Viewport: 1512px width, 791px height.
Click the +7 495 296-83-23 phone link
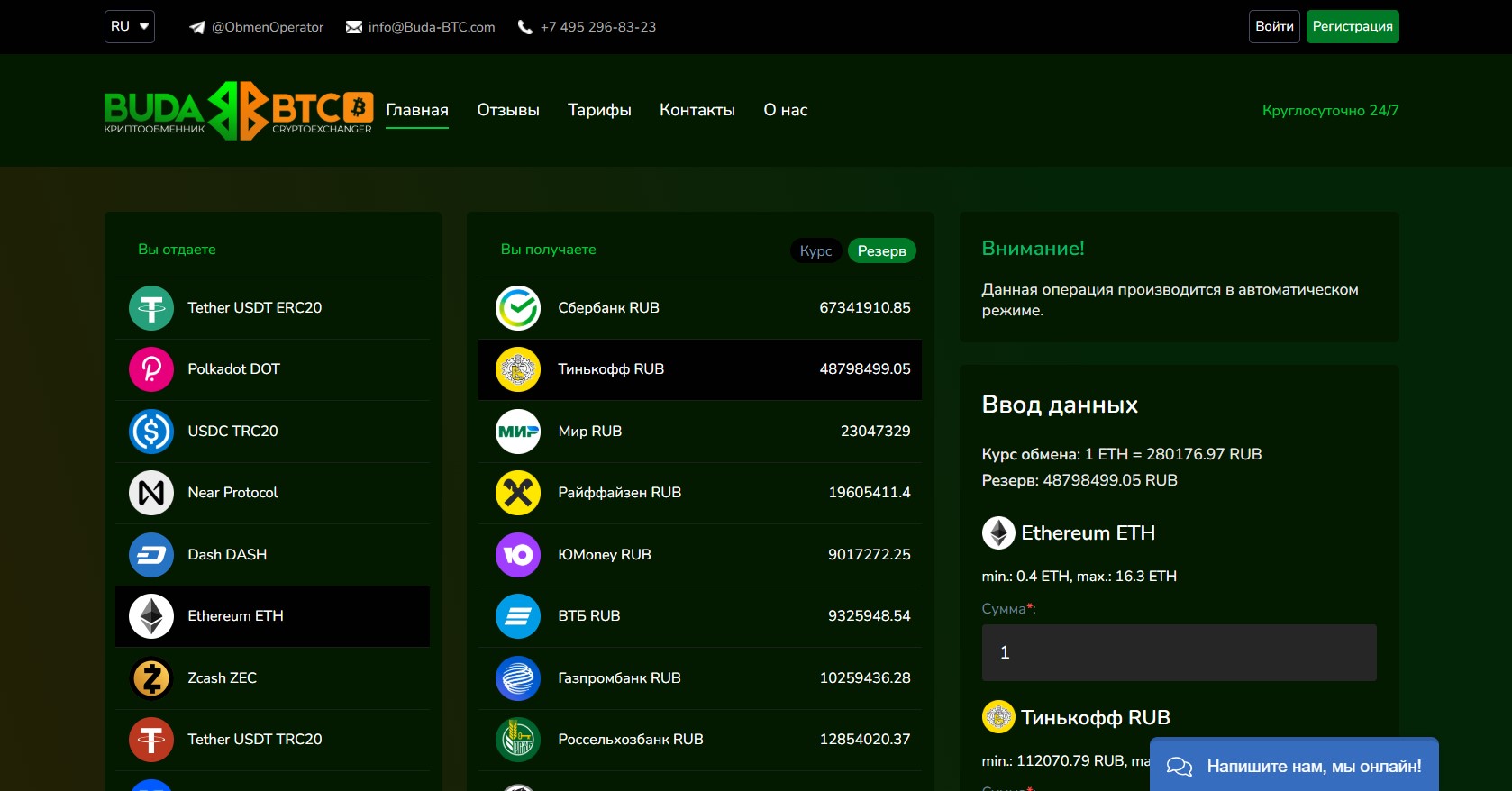(598, 27)
